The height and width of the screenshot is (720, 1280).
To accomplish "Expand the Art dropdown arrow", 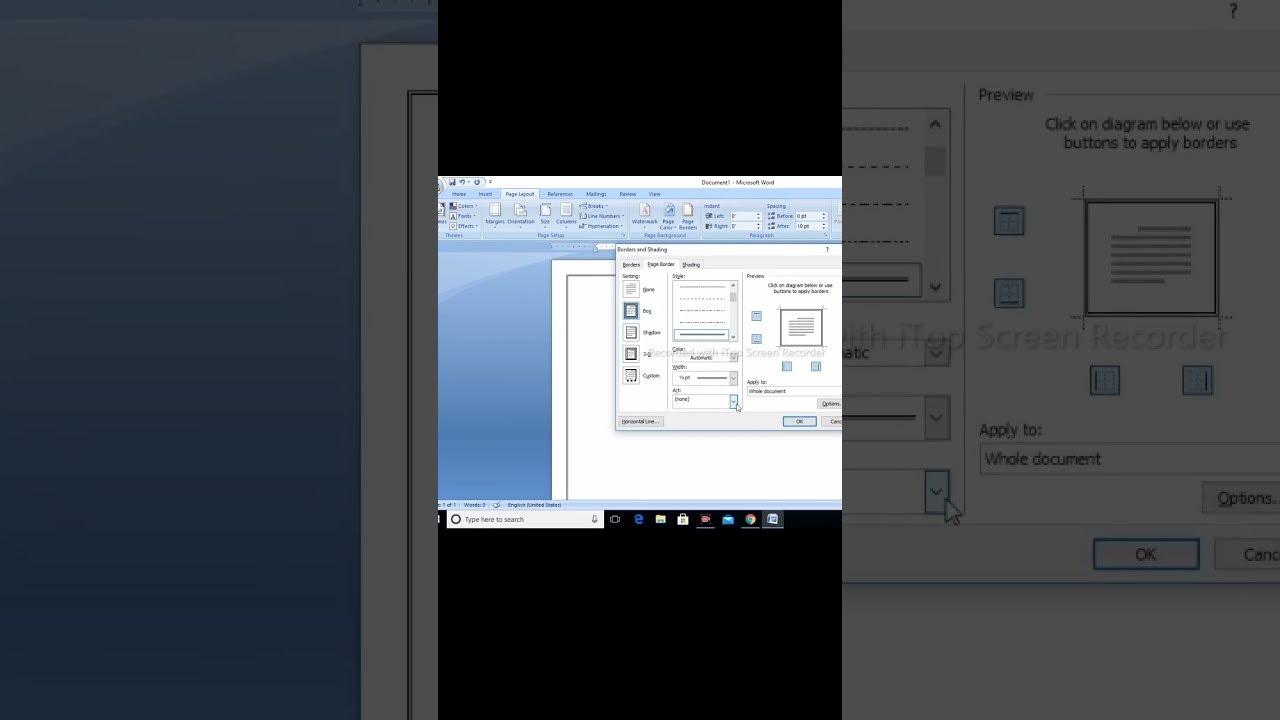I will (733, 401).
